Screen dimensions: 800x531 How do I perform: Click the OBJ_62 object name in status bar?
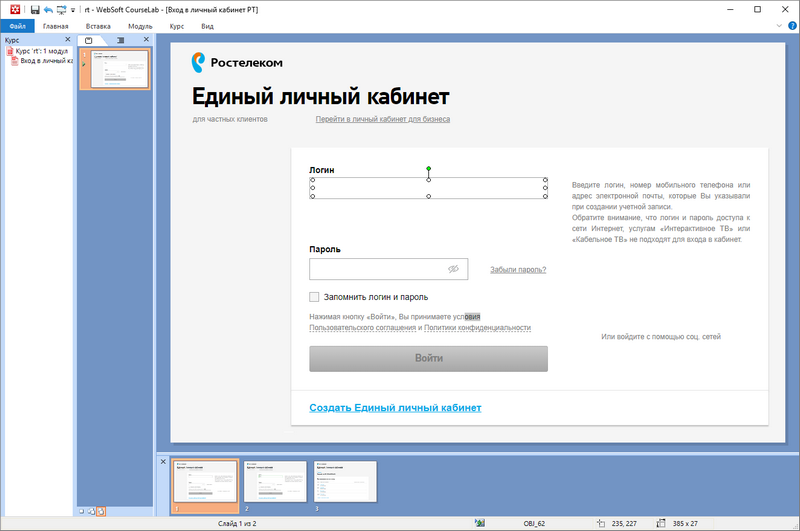click(x=534, y=523)
